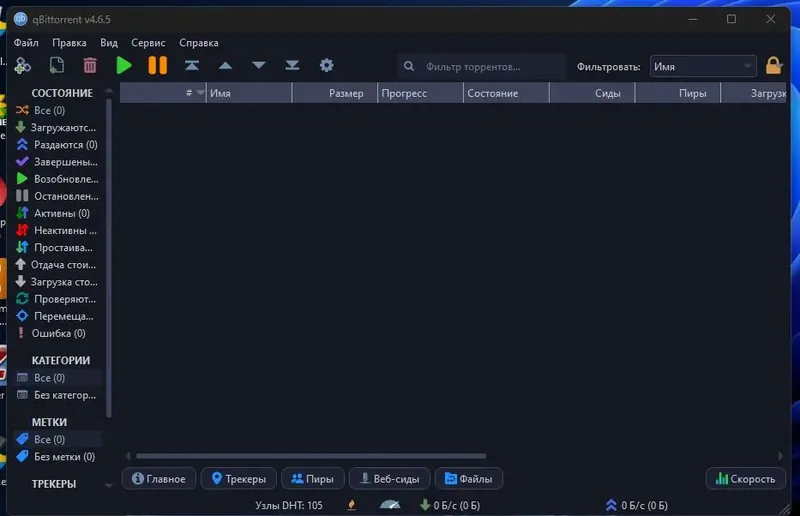Click the upload speed 0 Б/с indicator
Image resolution: width=800 pixels, height=516 pixels.
click(x=637, y=505)
